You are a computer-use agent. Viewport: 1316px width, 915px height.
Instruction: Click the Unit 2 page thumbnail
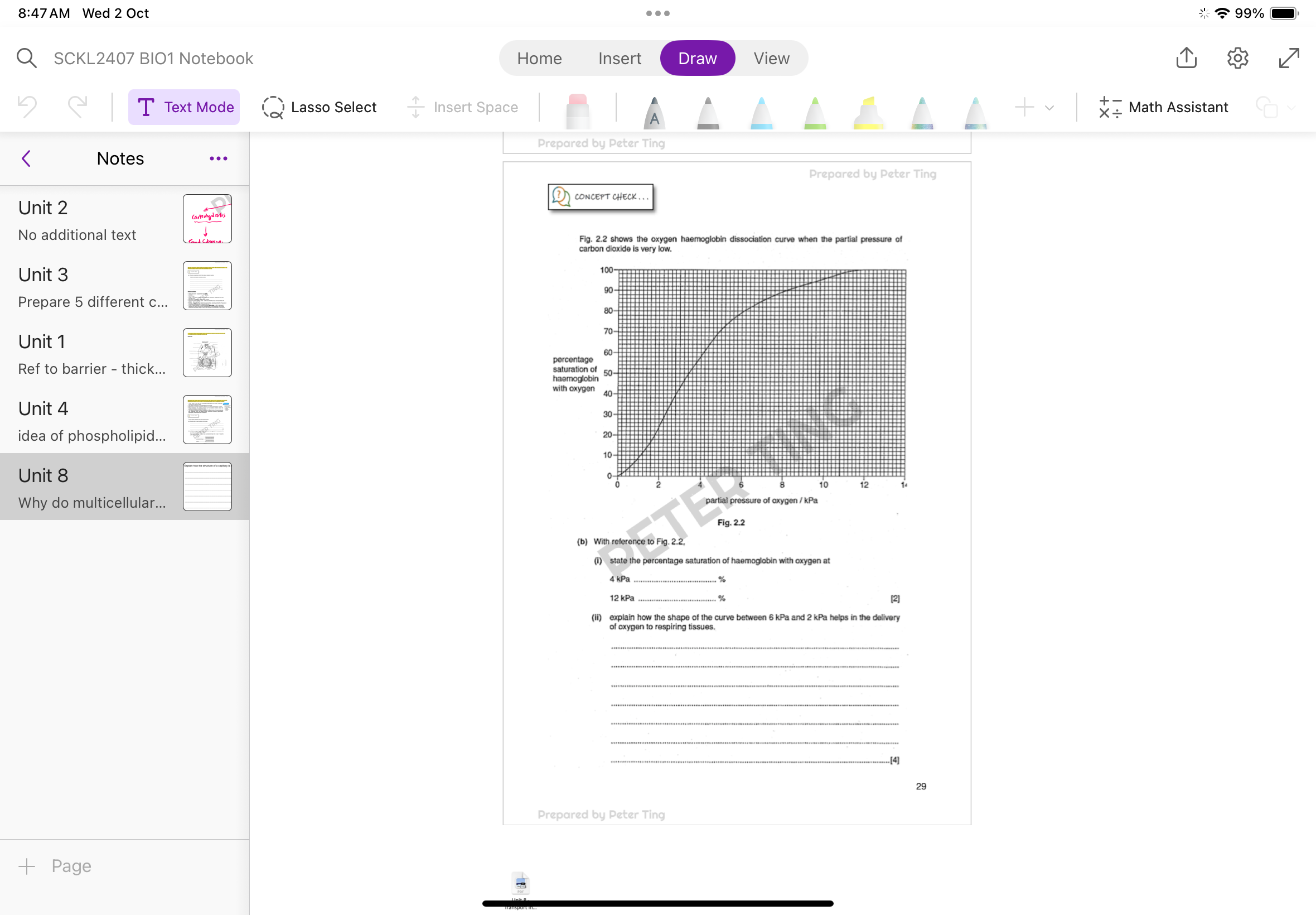click(207, 219)
